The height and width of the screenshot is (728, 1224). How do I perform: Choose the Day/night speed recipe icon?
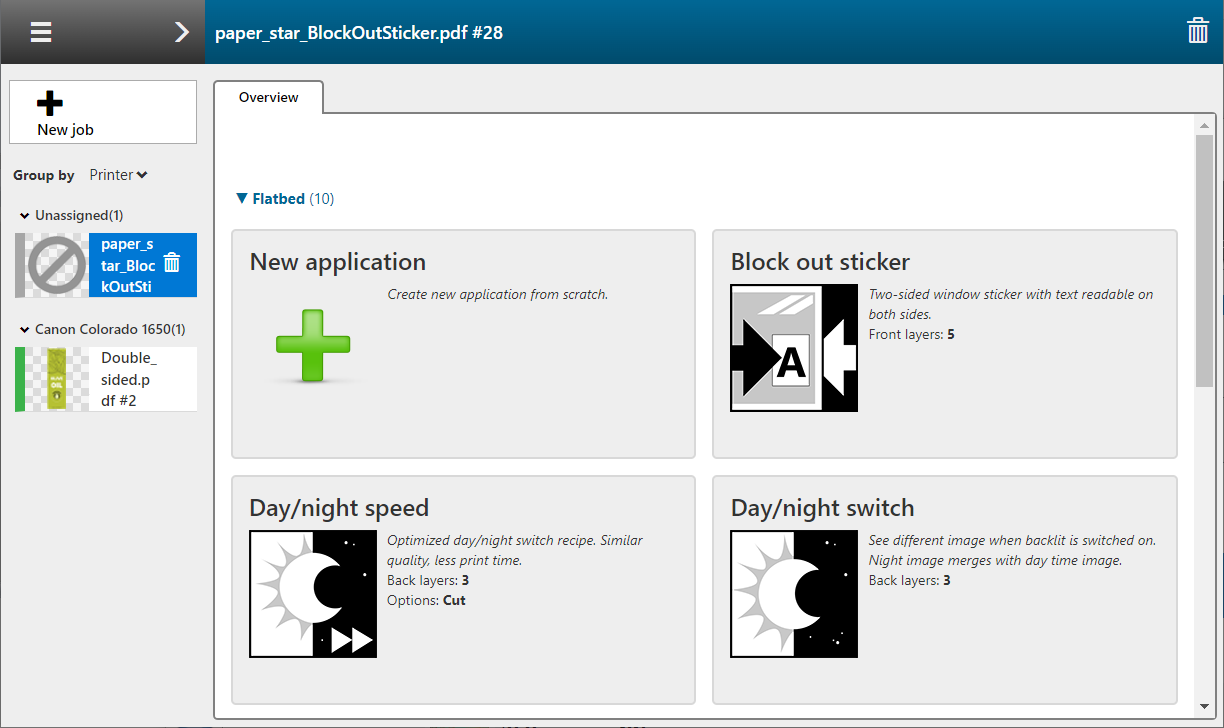tap(313, 593)
